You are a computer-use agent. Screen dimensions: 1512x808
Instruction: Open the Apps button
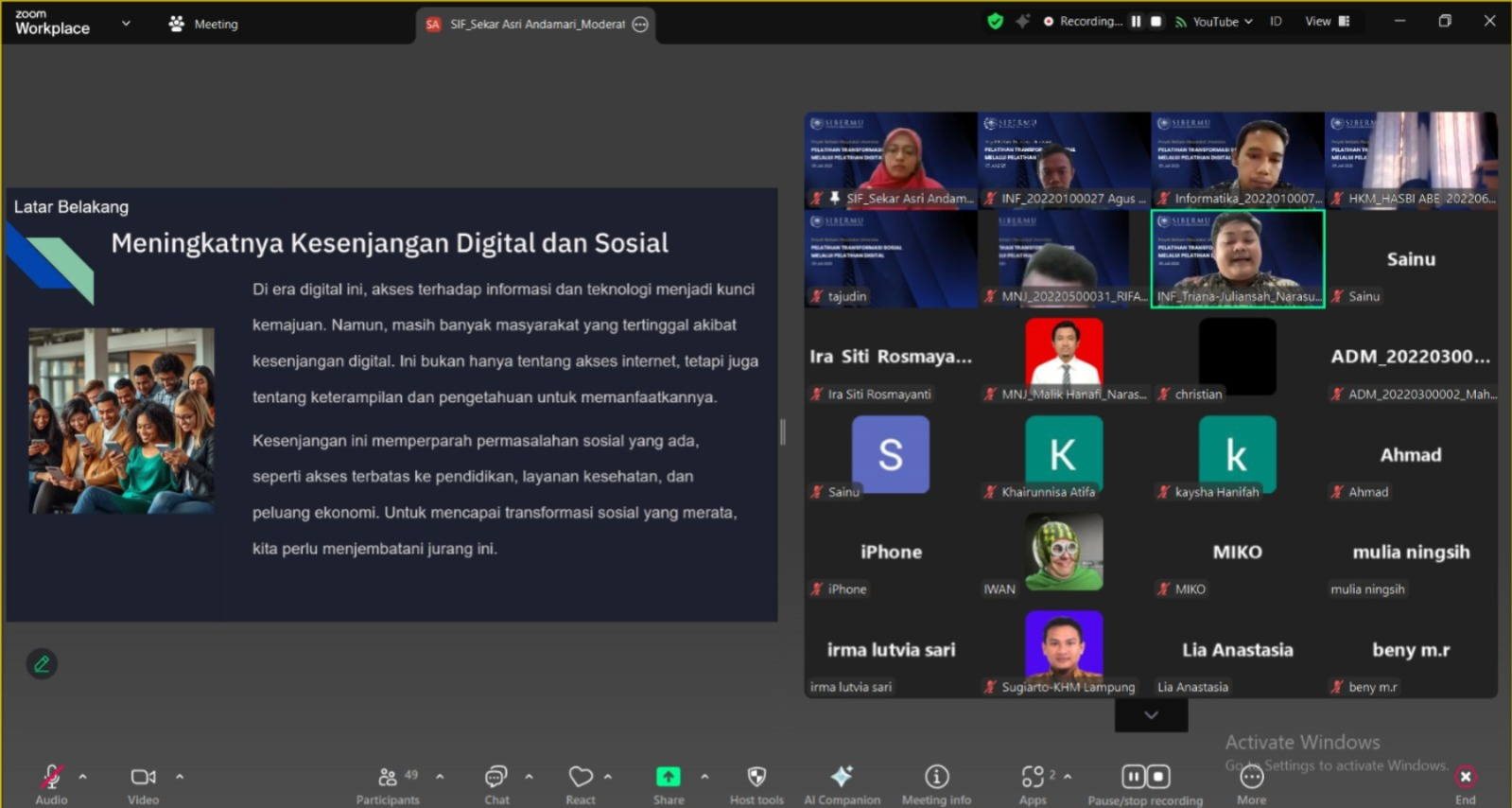pyautogui.click(x=1033, y=784)
